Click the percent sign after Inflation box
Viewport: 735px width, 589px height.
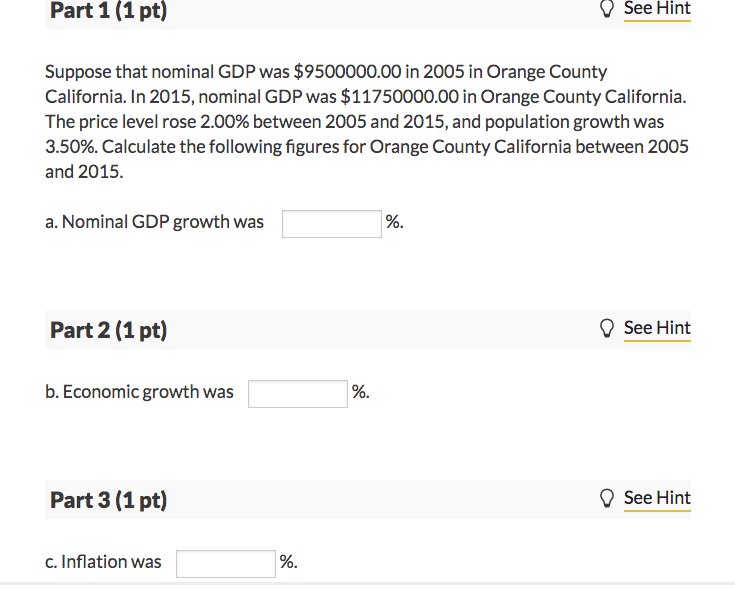288,561
